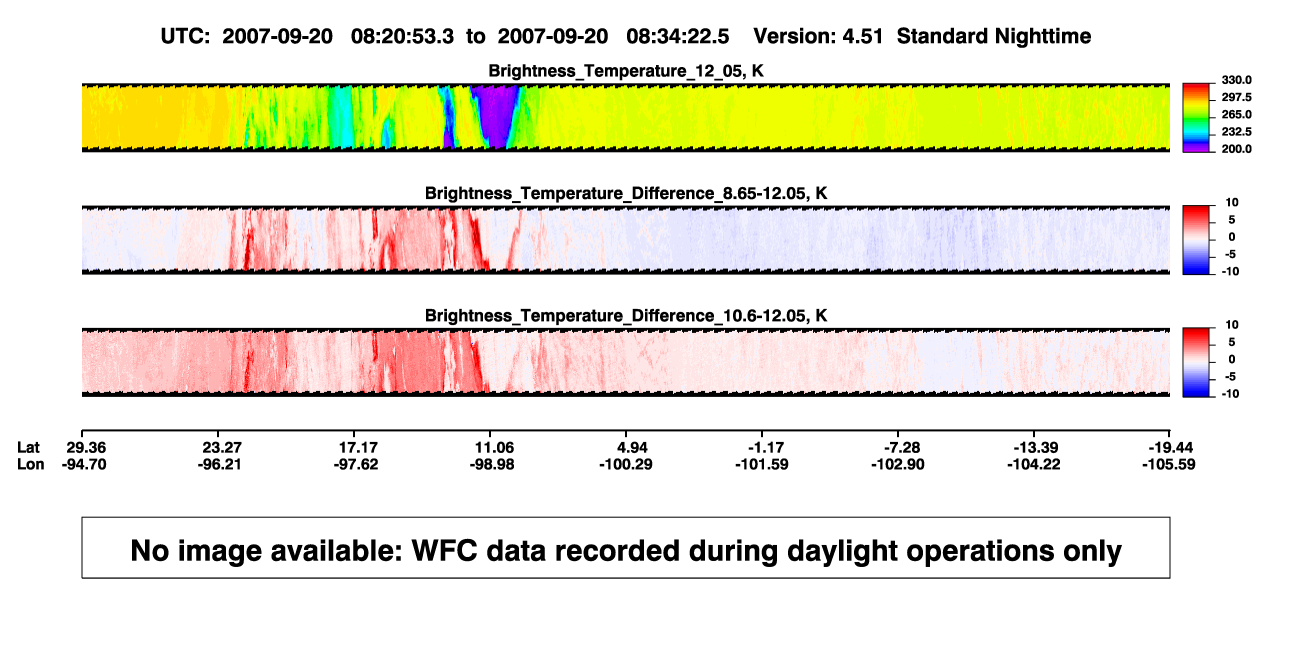Click latitude value -13.39
This screenshot has height=667, width=1300.
[x=1038, y=447]
